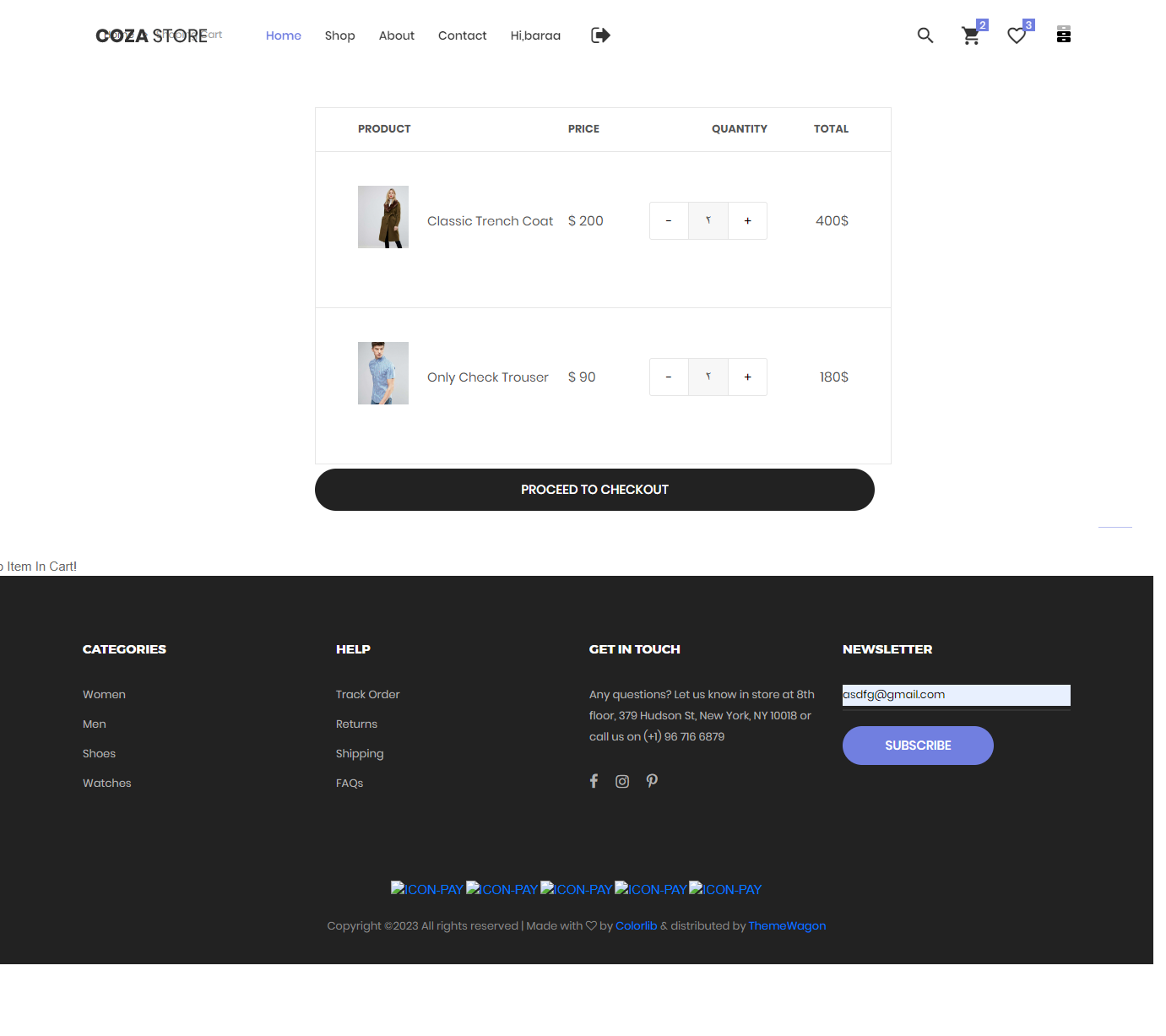Click the TOTAL column header

(831, 129)
